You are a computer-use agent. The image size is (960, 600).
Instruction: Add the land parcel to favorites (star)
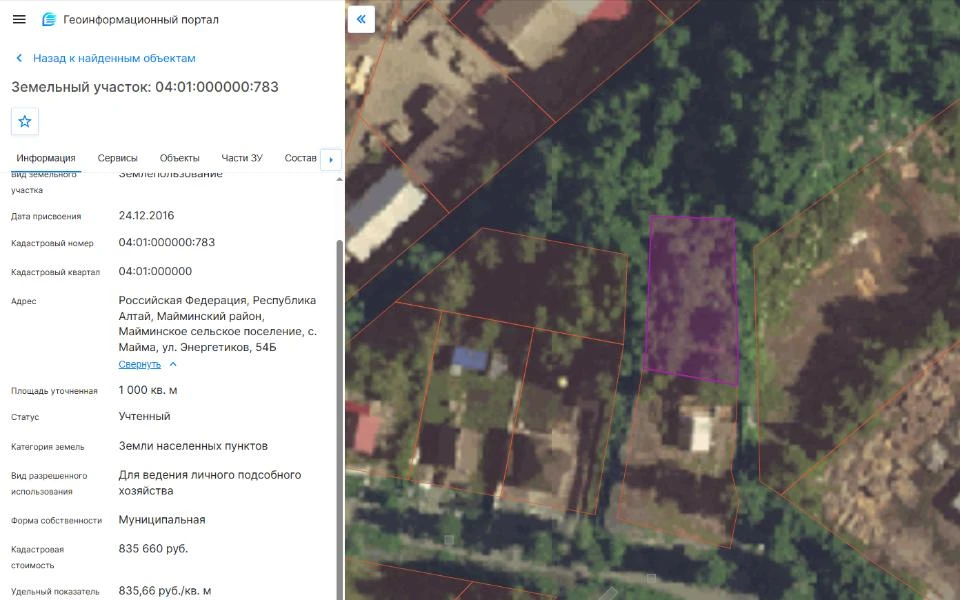click(x=24, y=121)
